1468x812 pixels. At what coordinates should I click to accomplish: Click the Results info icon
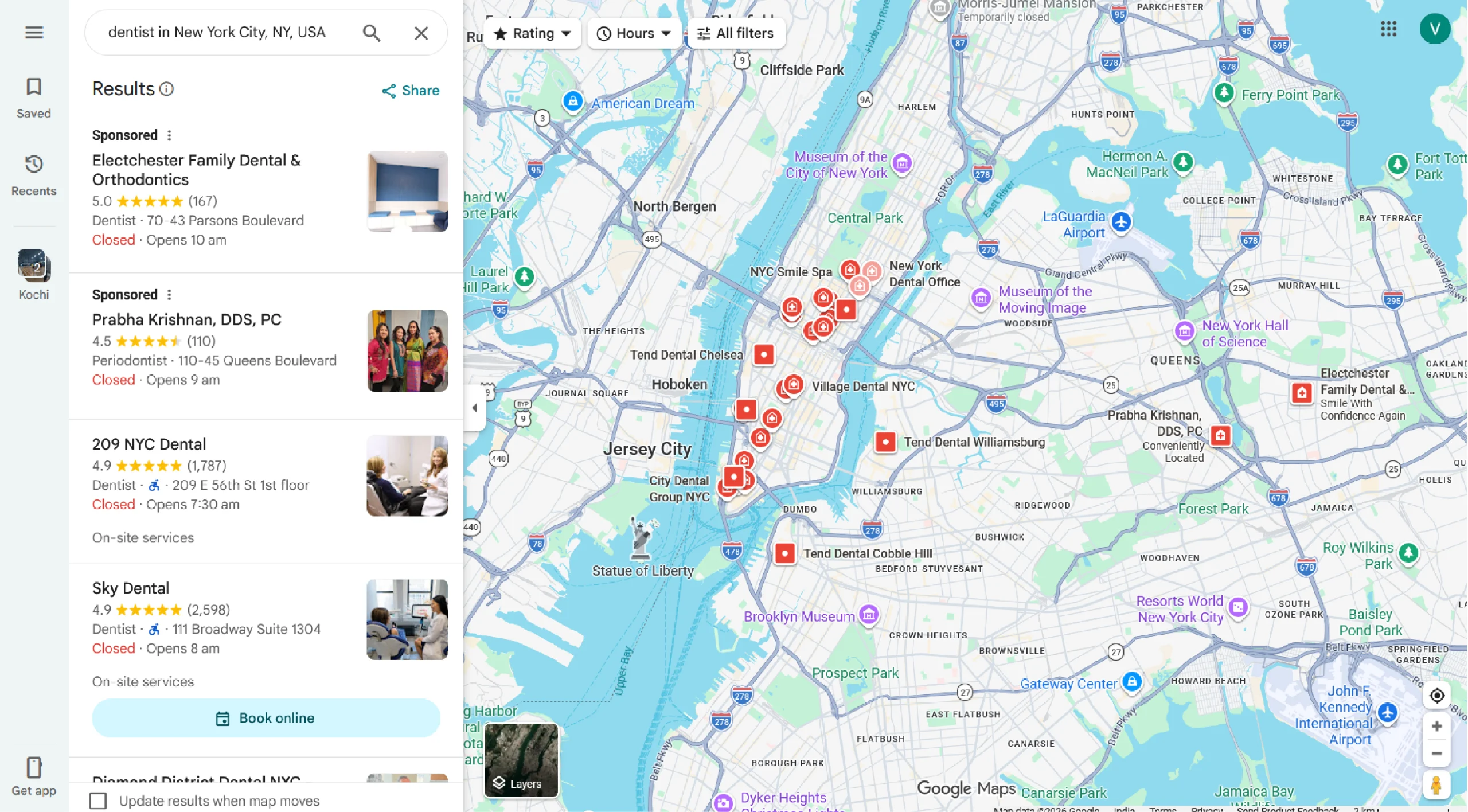(x=166, y=89)
